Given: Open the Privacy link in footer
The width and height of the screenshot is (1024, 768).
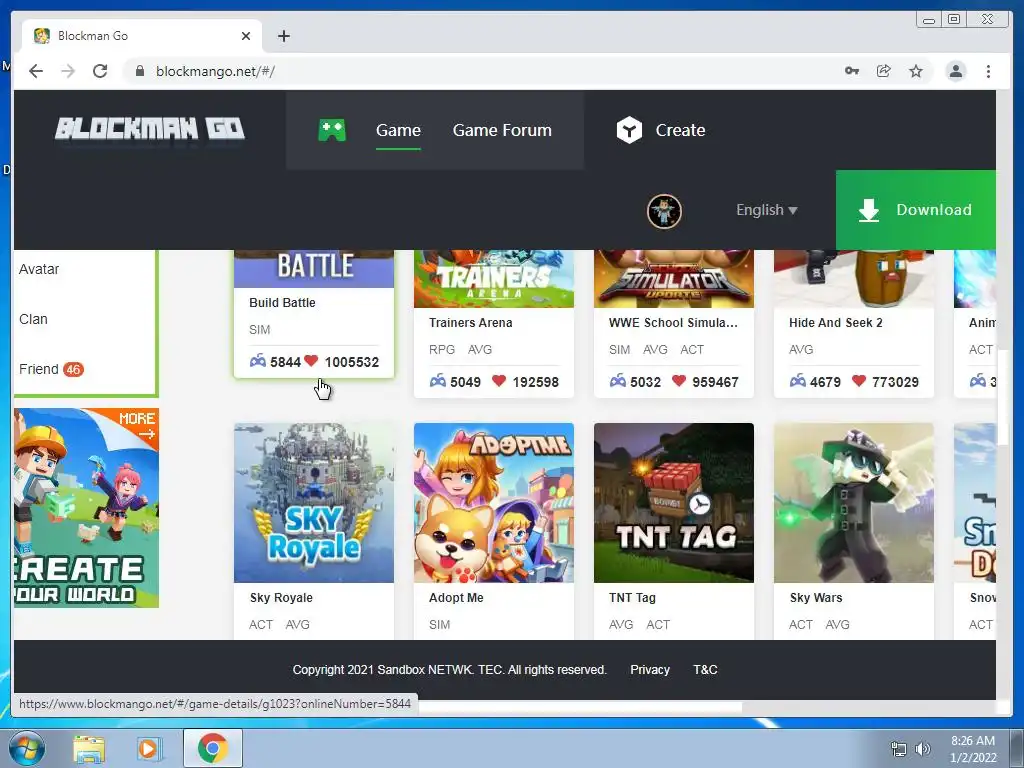Looking at the screenshot, I should 650,669.
